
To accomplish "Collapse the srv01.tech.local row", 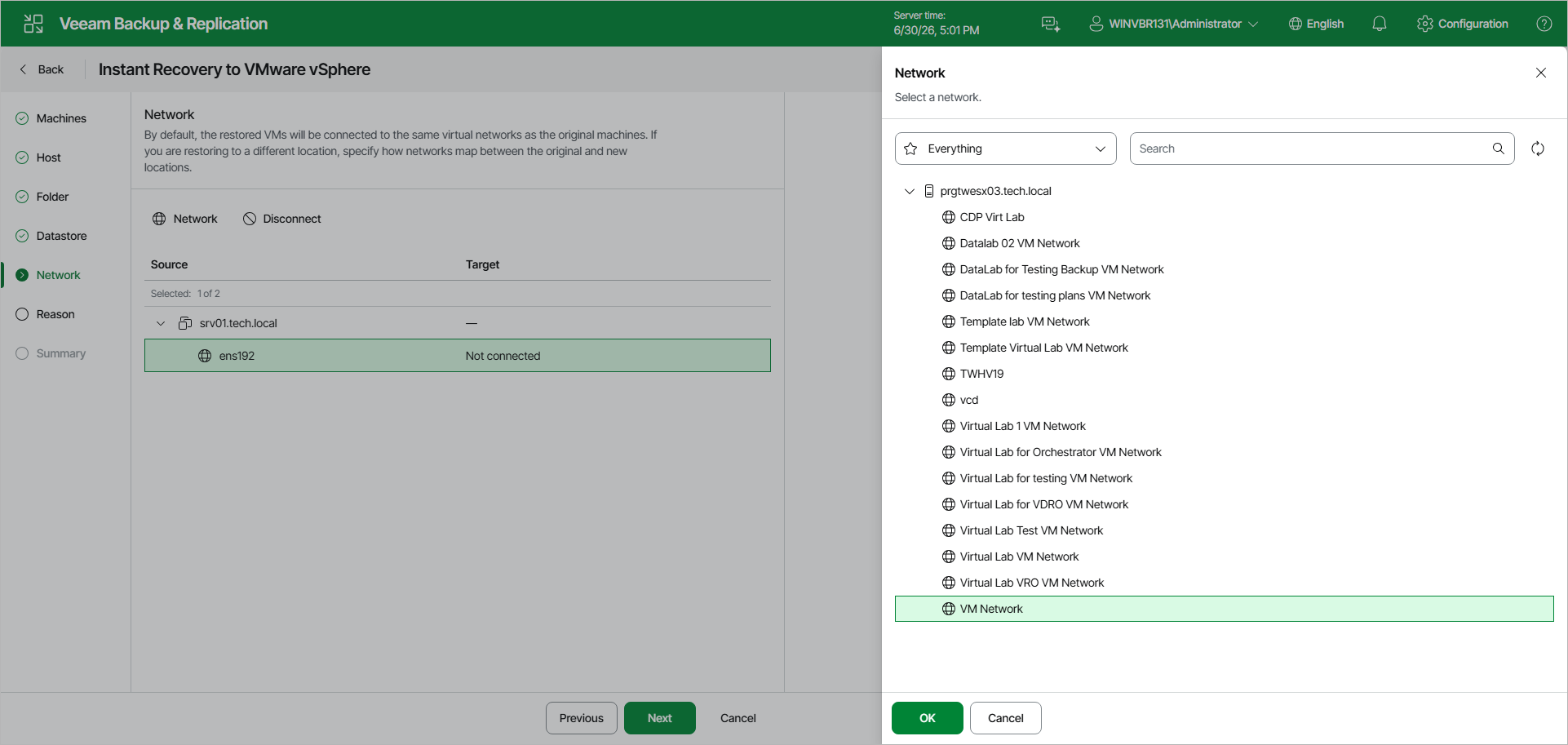I will [161, 323].
